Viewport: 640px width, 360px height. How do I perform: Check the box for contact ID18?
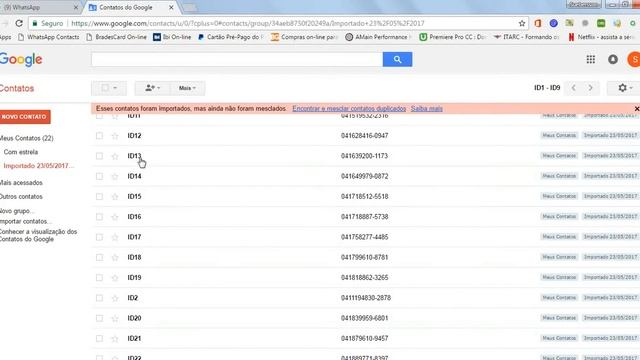click(99, 257)
